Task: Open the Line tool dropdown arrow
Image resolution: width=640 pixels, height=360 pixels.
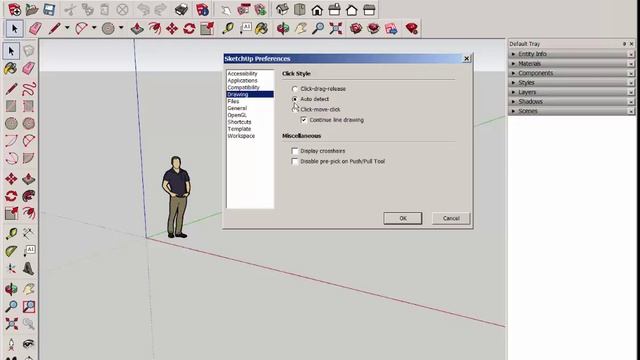Action: coord(67,28)
